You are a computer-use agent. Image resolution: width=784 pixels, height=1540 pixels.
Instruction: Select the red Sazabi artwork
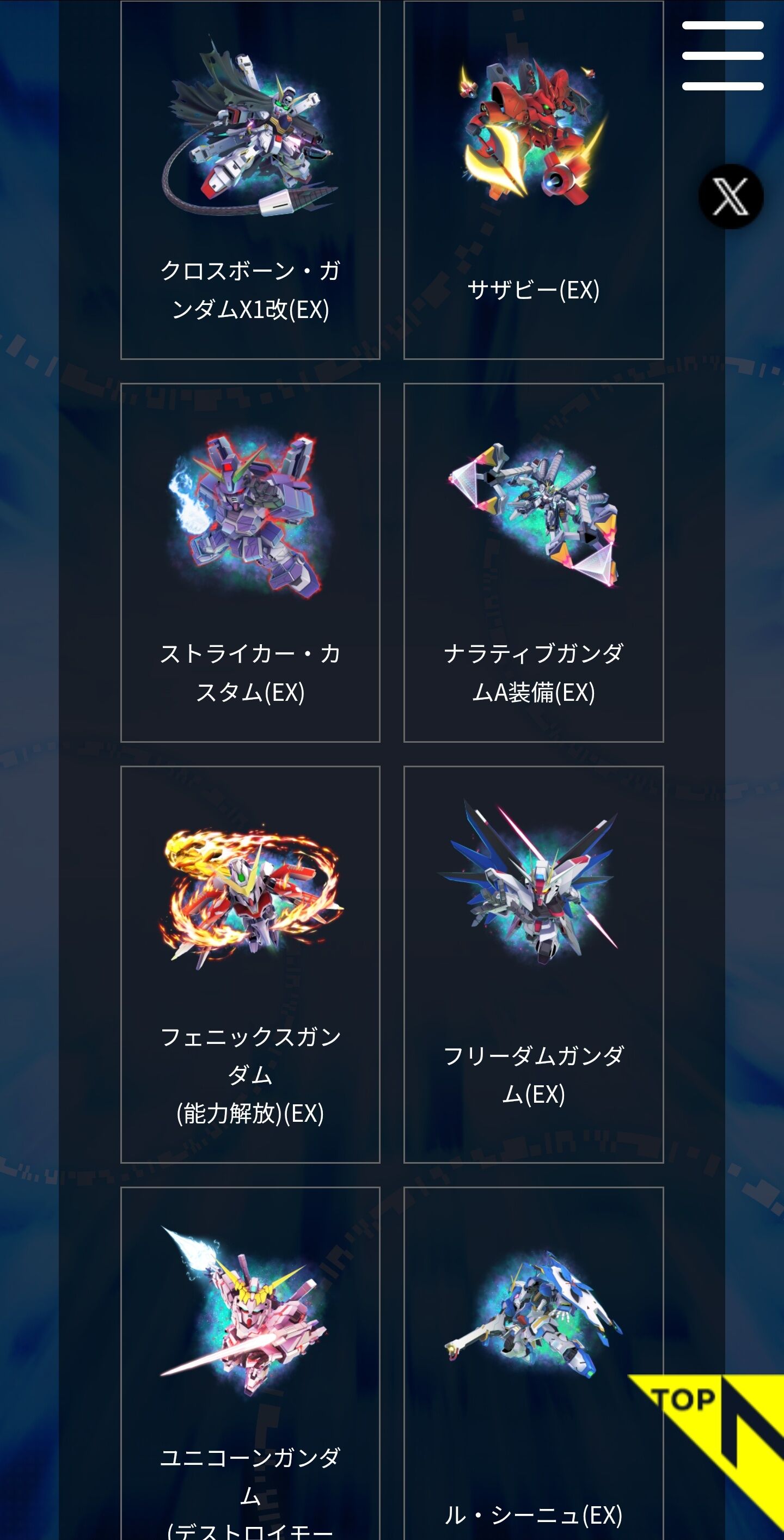533,129
